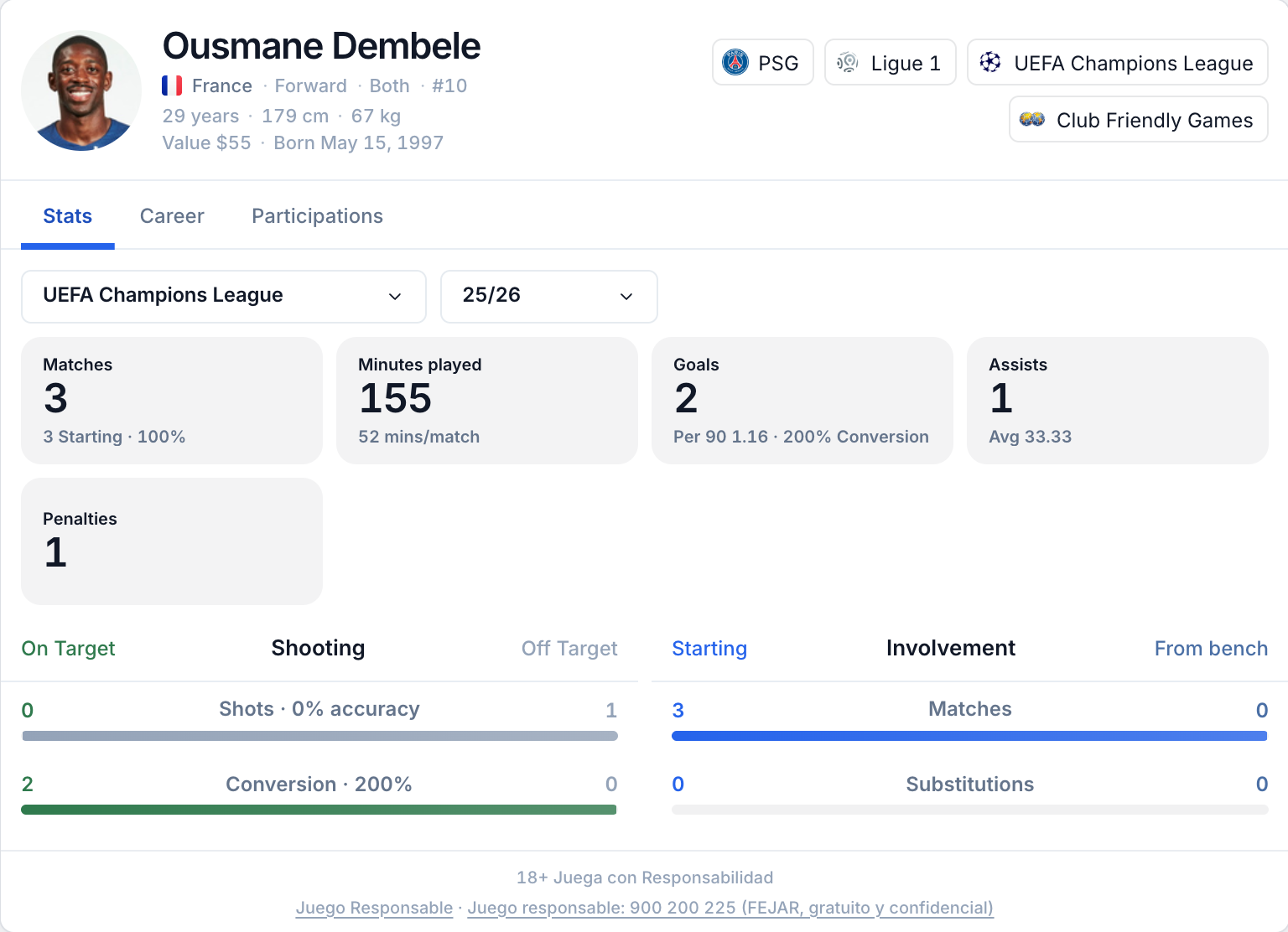Click the Shooting section heading
This screenshot has height=932, width=1288.
[318, 648]
